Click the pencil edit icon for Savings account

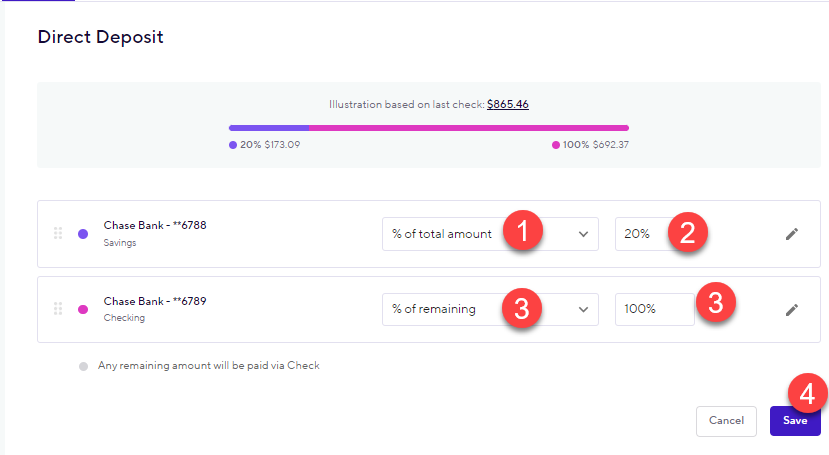(x=791, y=234)
